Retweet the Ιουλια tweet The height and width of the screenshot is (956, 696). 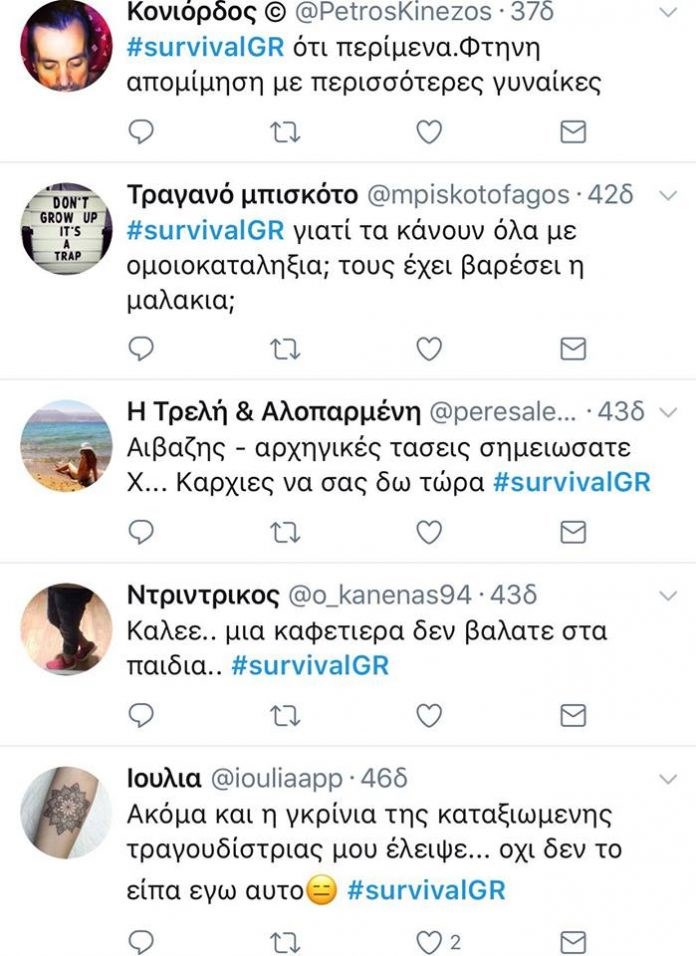pyautogui.click(x=285, y=943)
